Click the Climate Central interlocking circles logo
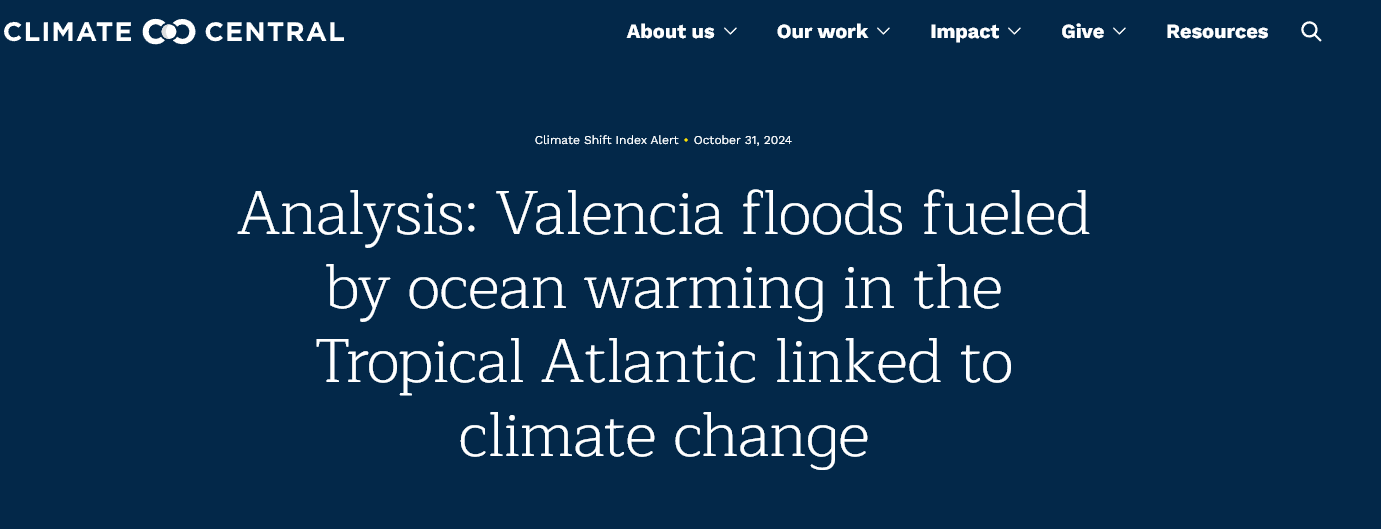 [168, 32]
